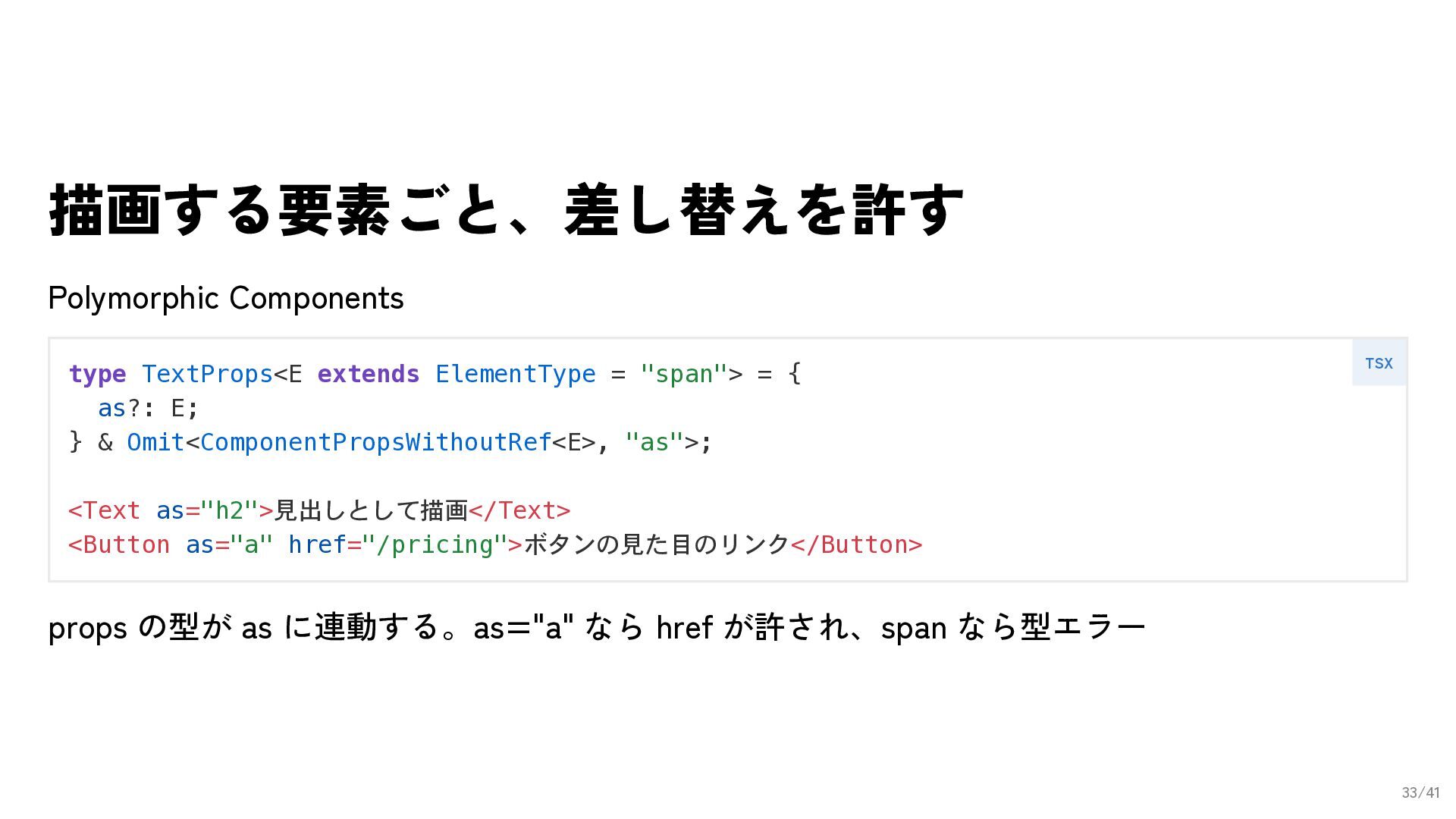1456x819 pixels.
Task: Click the TSX language badge
Action: [1379, 363]
